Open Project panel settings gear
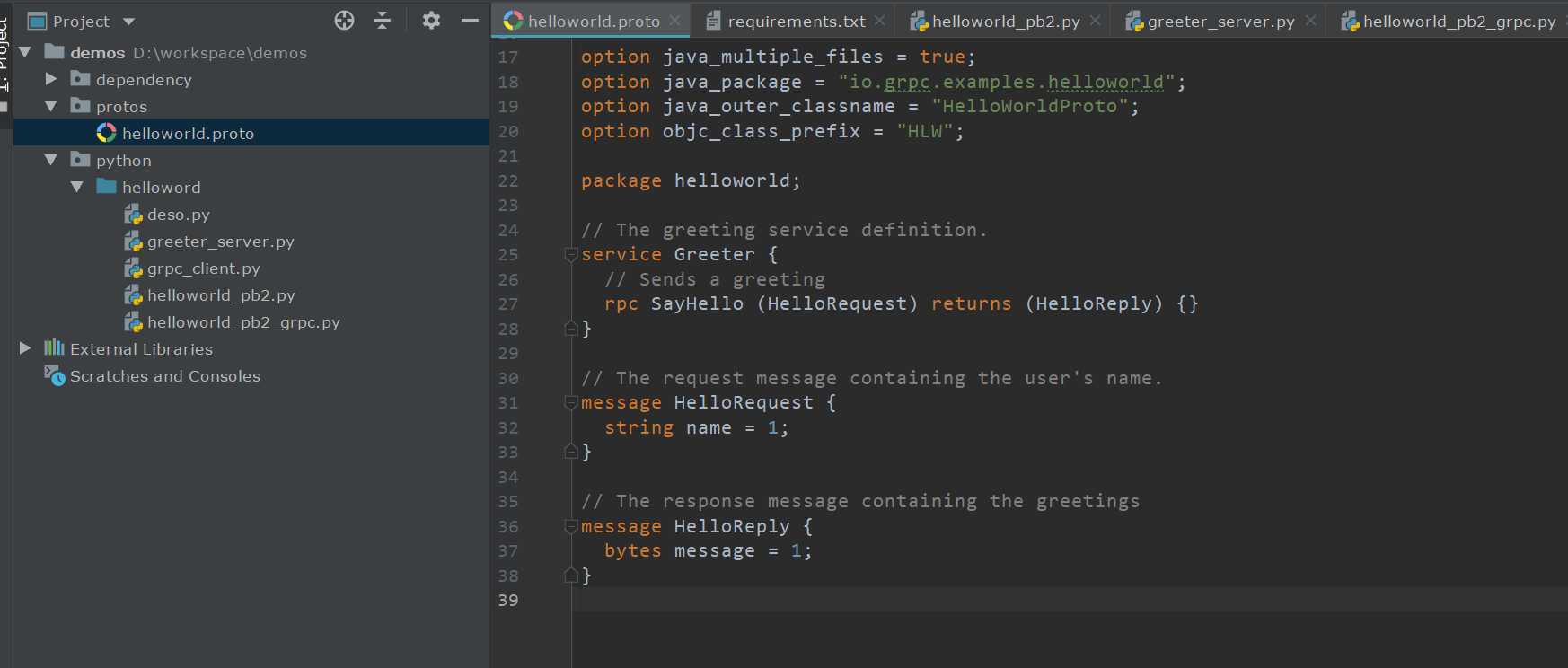This screenshot has width=1568, height=668. (431, 21)
